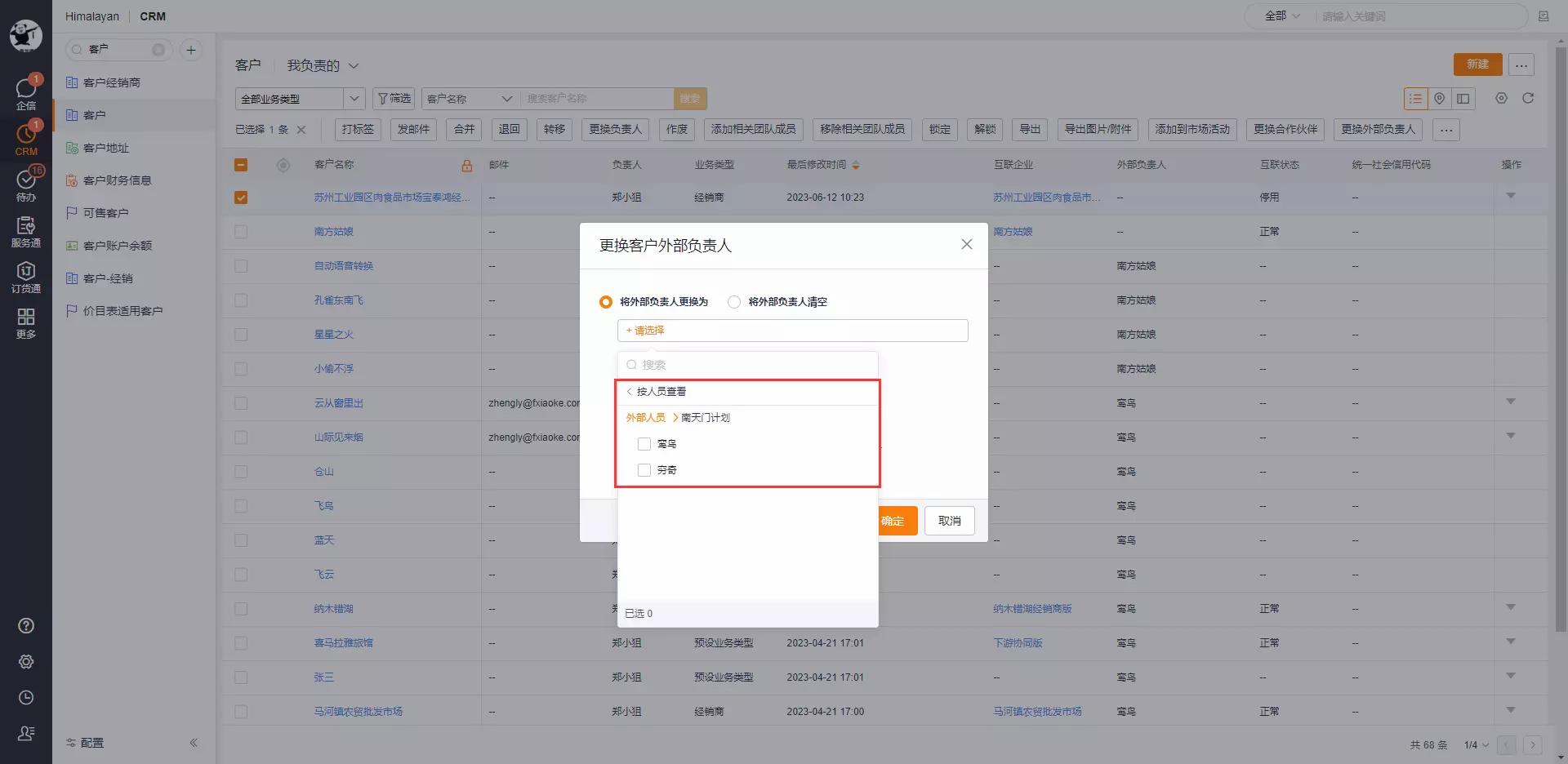Open the 更多 apps grid icon

[26, 322]
